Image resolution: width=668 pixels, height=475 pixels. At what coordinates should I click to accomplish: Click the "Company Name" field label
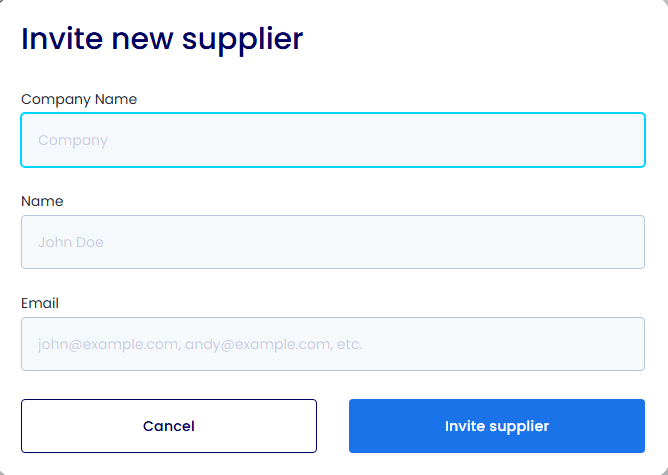[x=79, y=99]
